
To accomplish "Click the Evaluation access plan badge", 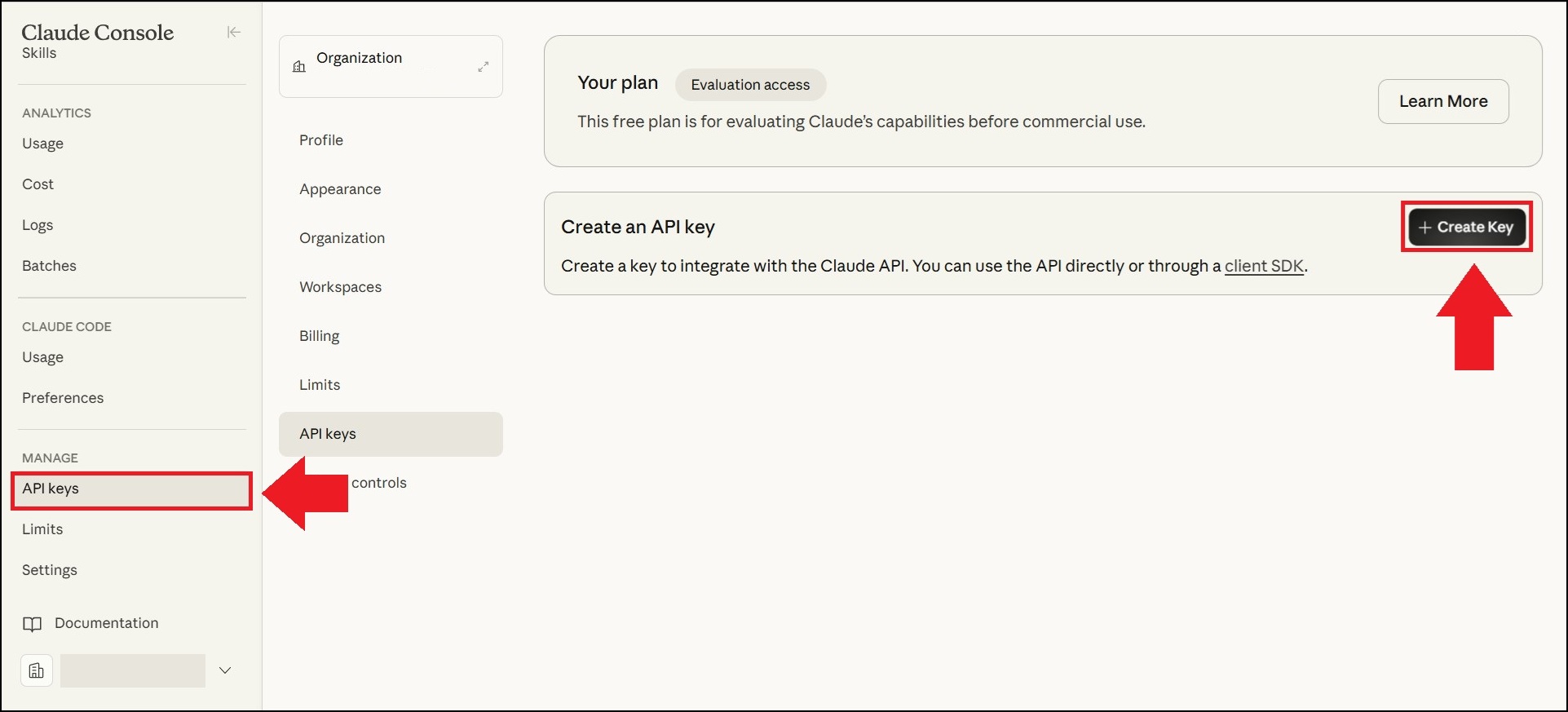I will point(750,85).
